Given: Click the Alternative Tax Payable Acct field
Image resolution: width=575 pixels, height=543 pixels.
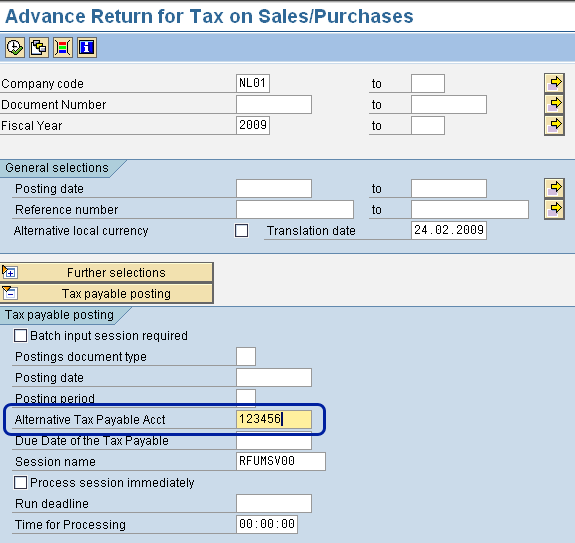Looking at the screenshot, I should tap(274, 419).
